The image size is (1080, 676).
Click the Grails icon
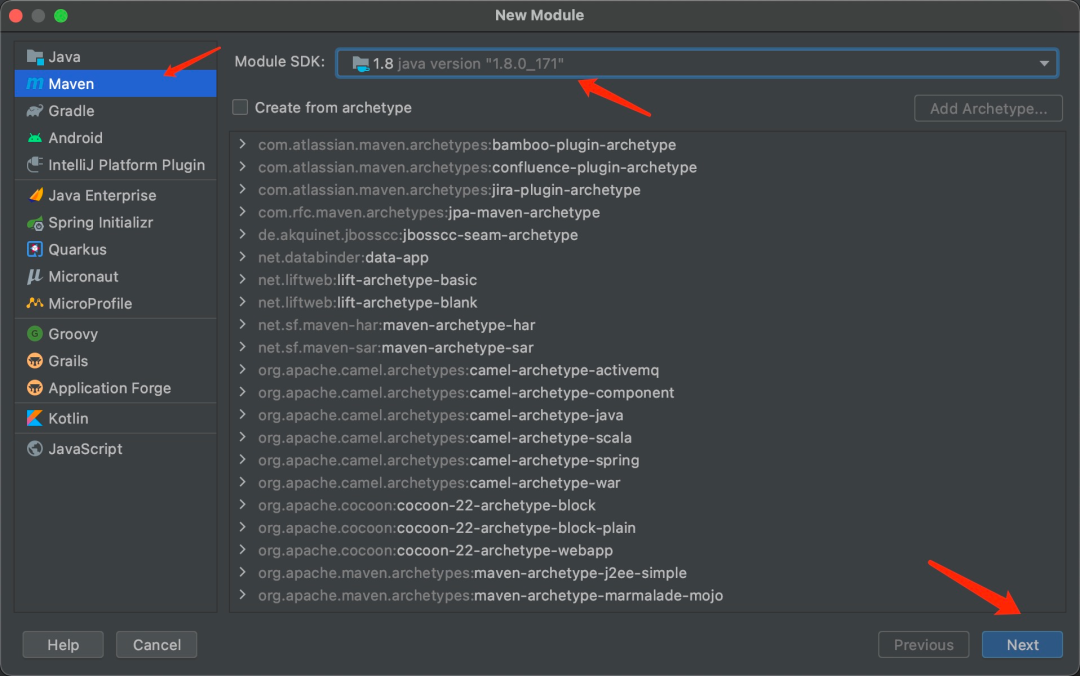coord(34,360)
